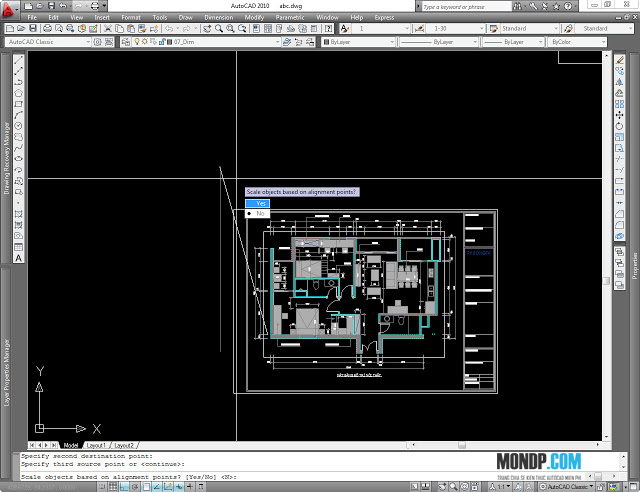The height and width of the screenshot is (492, 640).
Task: Select the Offset tool in the Modify toolbar
Action: (620, 93)
